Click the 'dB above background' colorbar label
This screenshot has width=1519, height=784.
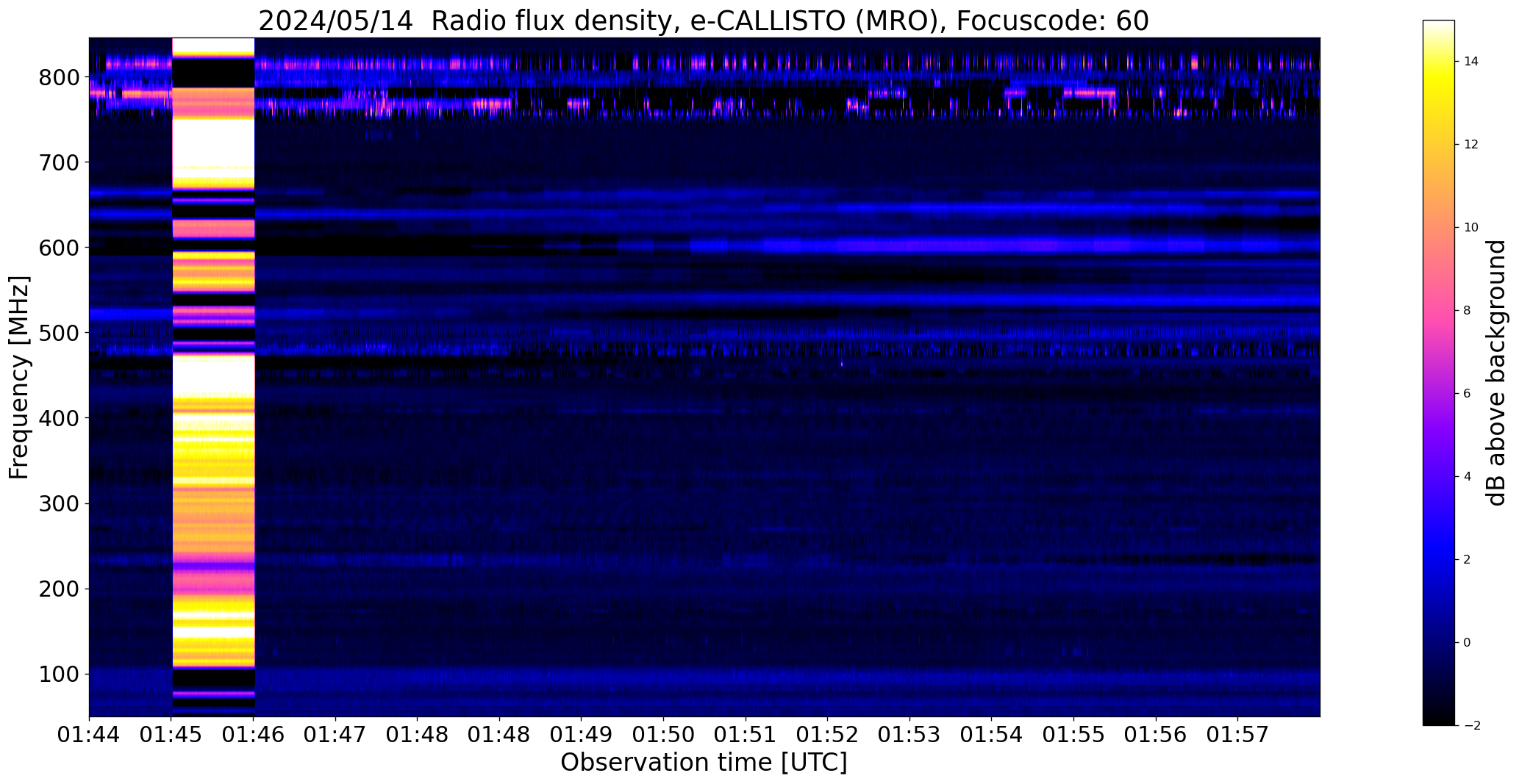(x=1496, y=373)
